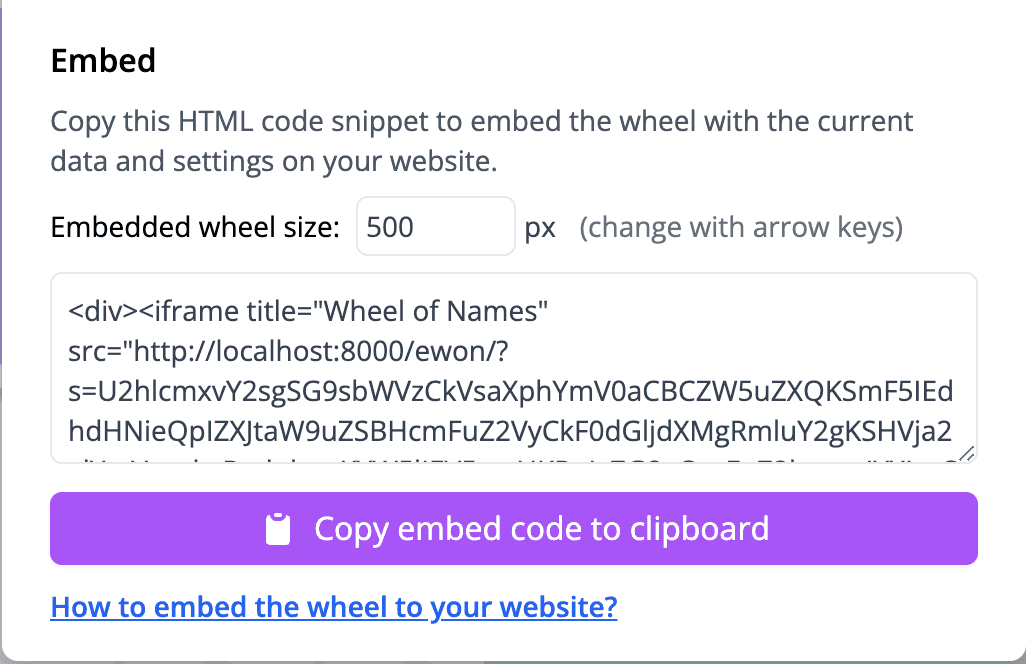
Task: Click the change with arrow keys hint text
Action: tap(740, 227)
